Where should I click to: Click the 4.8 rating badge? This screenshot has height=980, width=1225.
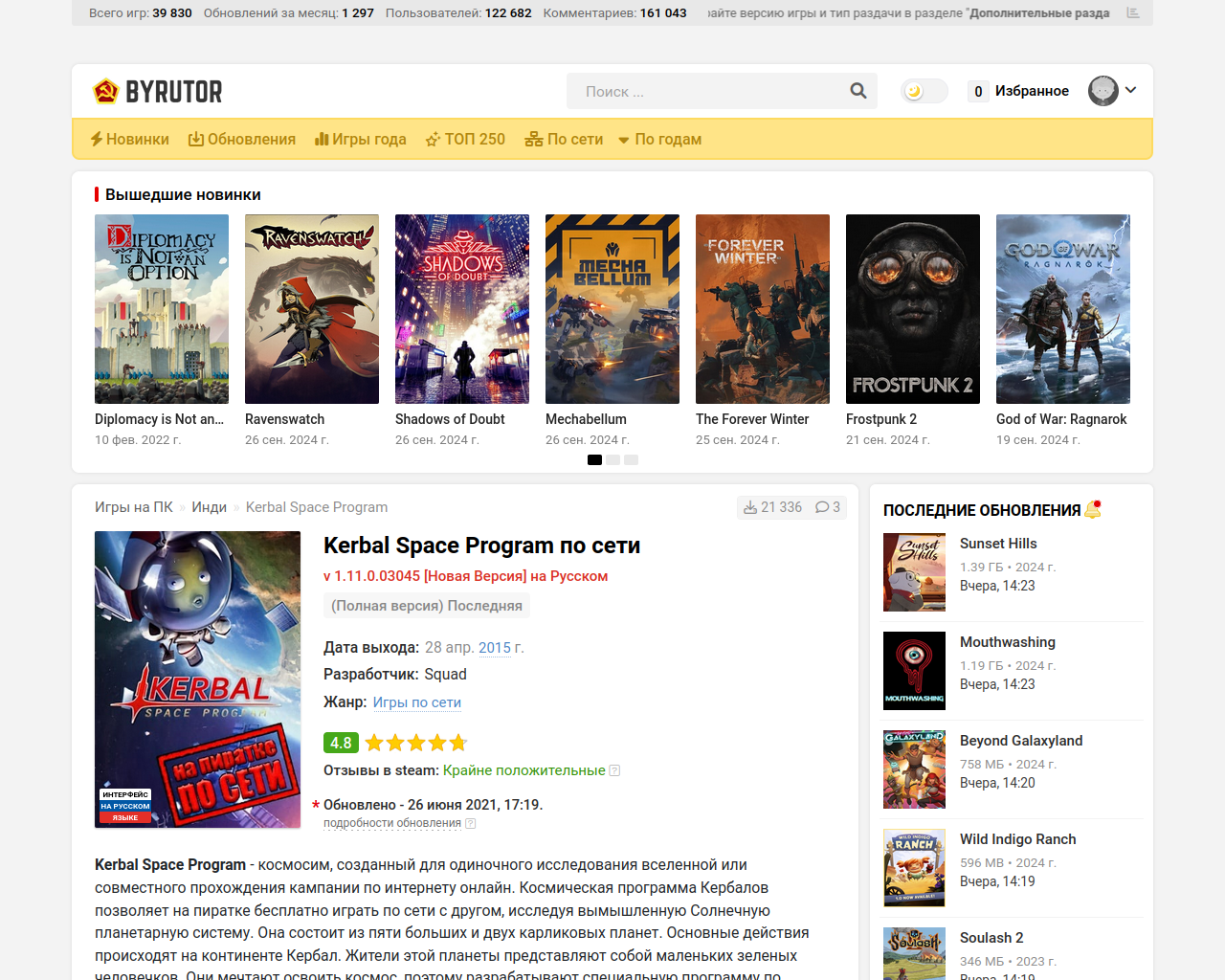coord(341,743)
